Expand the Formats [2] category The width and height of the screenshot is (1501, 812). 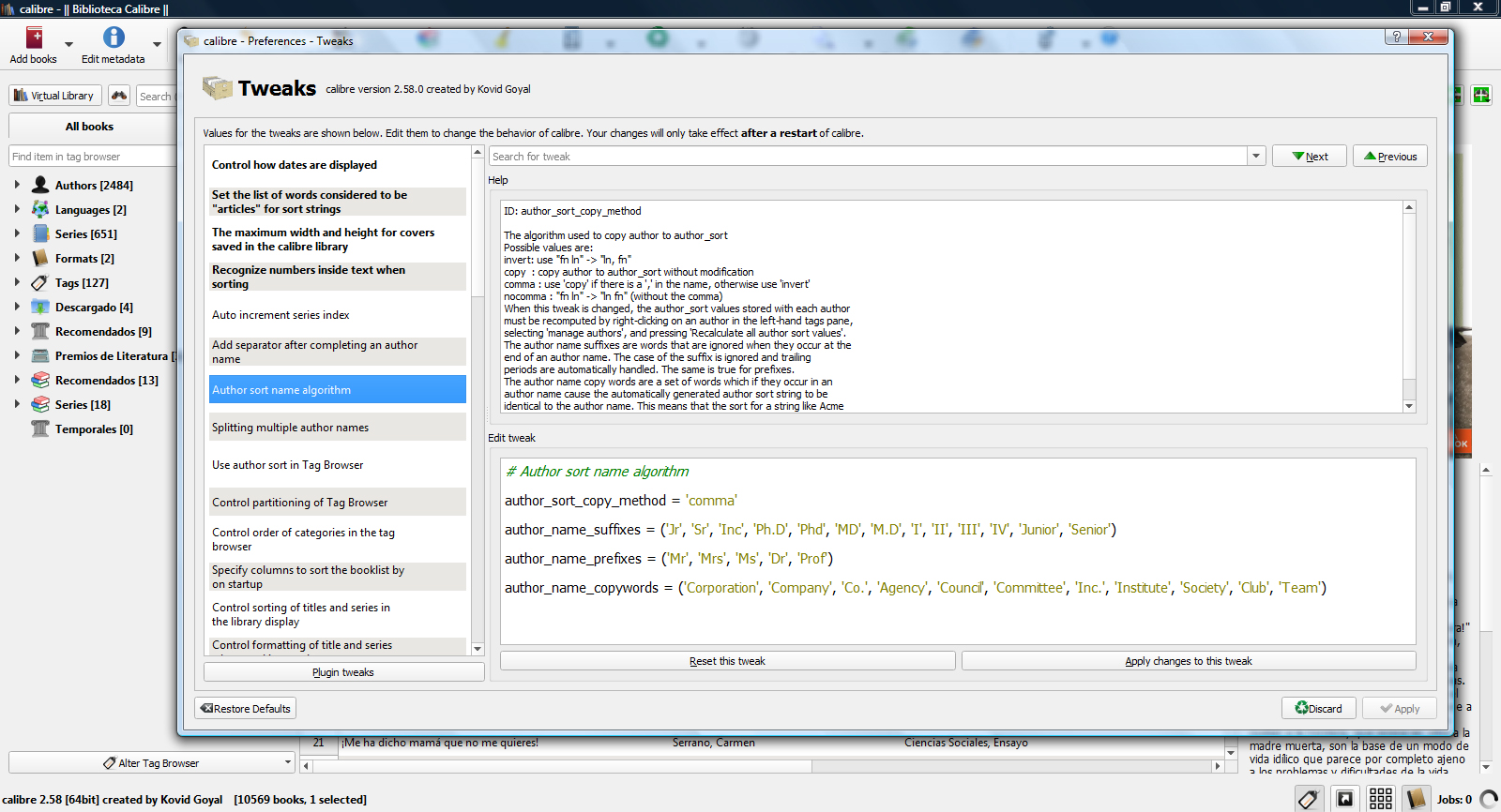pos(17,258)
